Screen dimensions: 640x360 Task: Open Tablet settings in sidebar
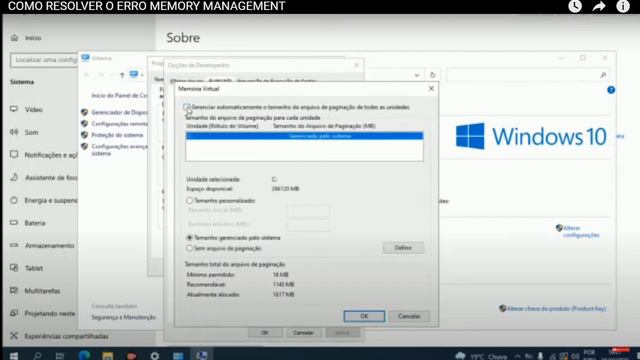click(x=27, y=268)
